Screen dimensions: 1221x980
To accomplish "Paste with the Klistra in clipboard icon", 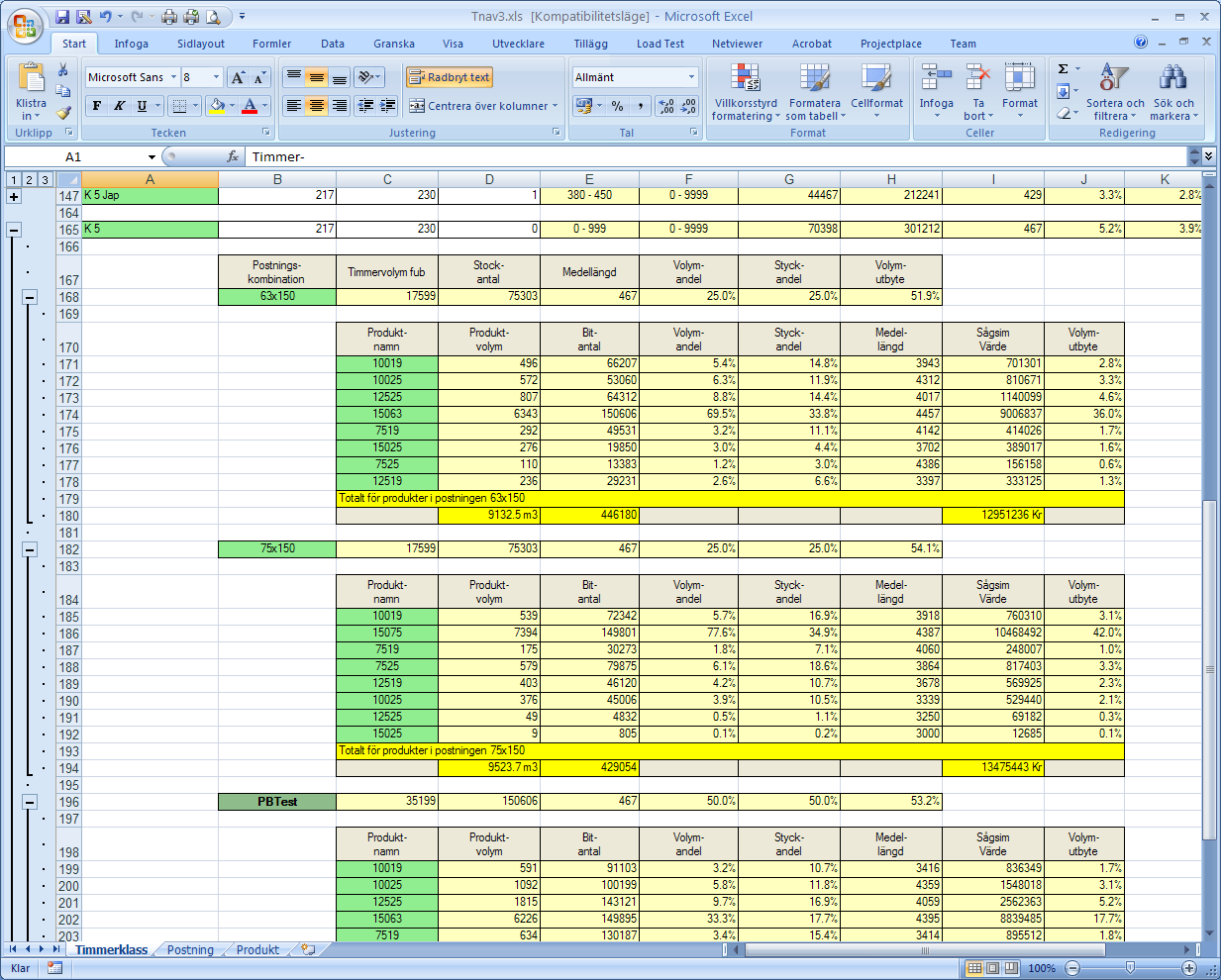I will (31, 78).
